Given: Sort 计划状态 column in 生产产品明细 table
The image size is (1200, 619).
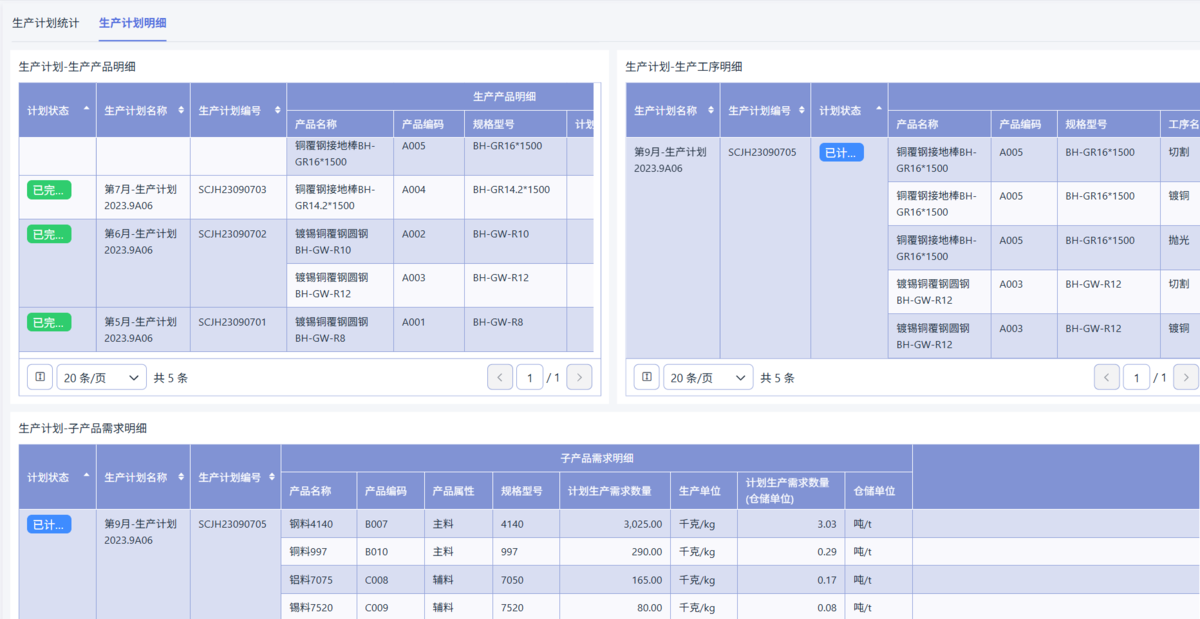Looking at the screenshot, I should (86, 110).
